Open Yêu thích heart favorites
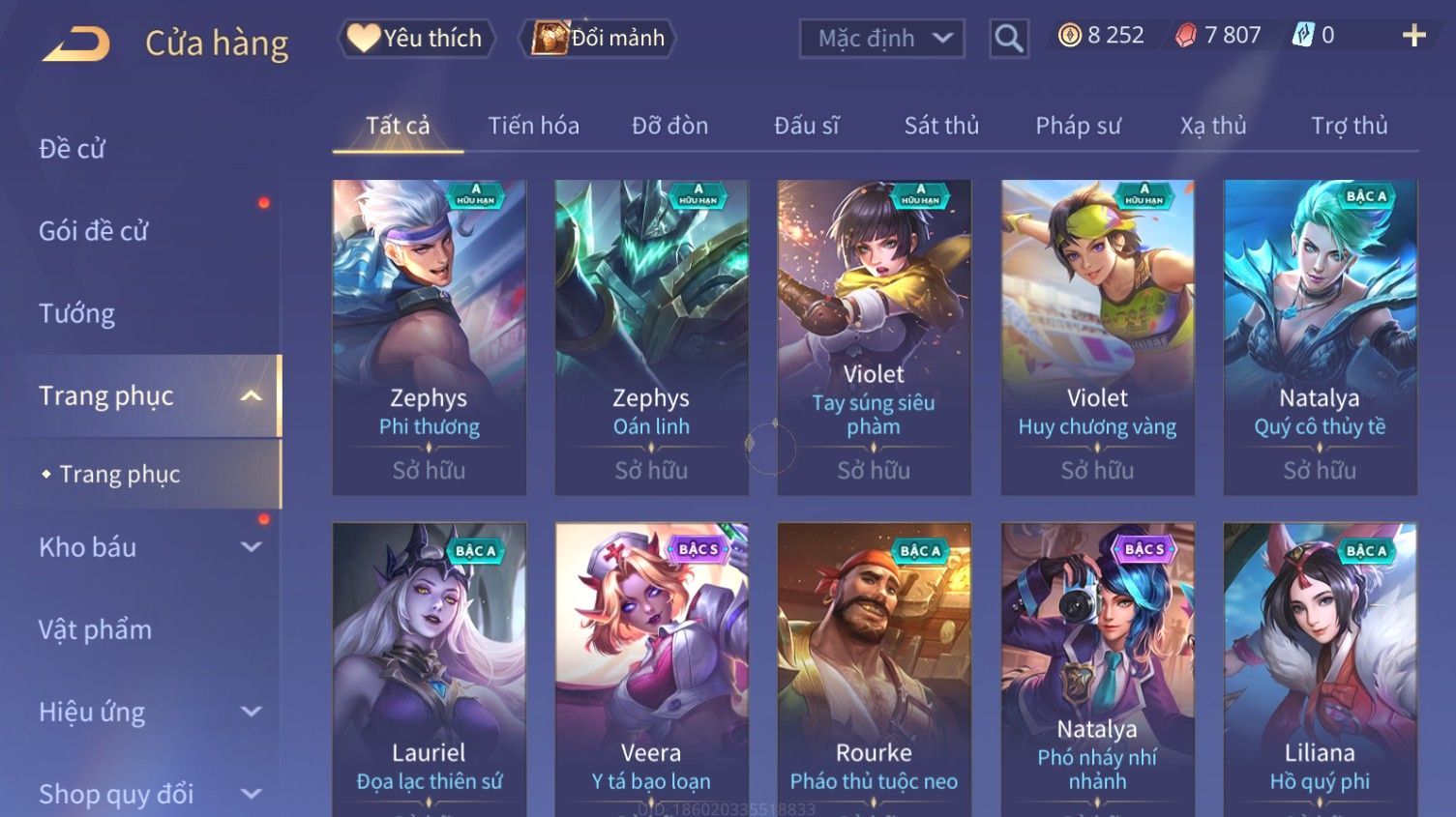 pos(416,39)
